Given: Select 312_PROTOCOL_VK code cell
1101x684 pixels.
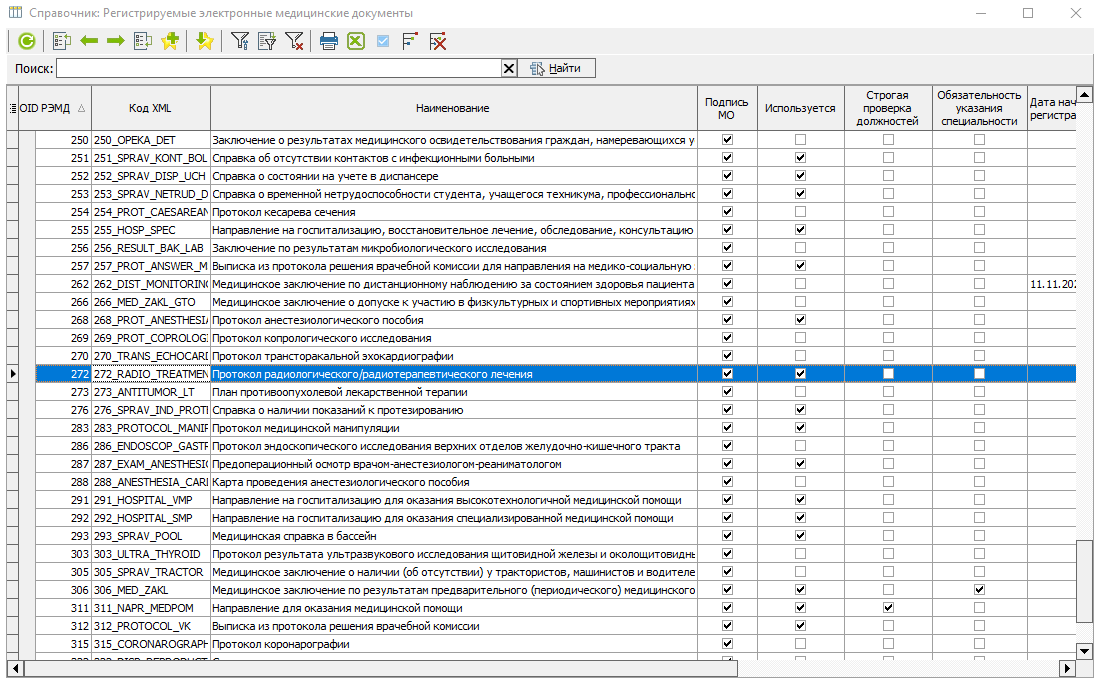Looking at the screenshot, I should click(150, 626).
